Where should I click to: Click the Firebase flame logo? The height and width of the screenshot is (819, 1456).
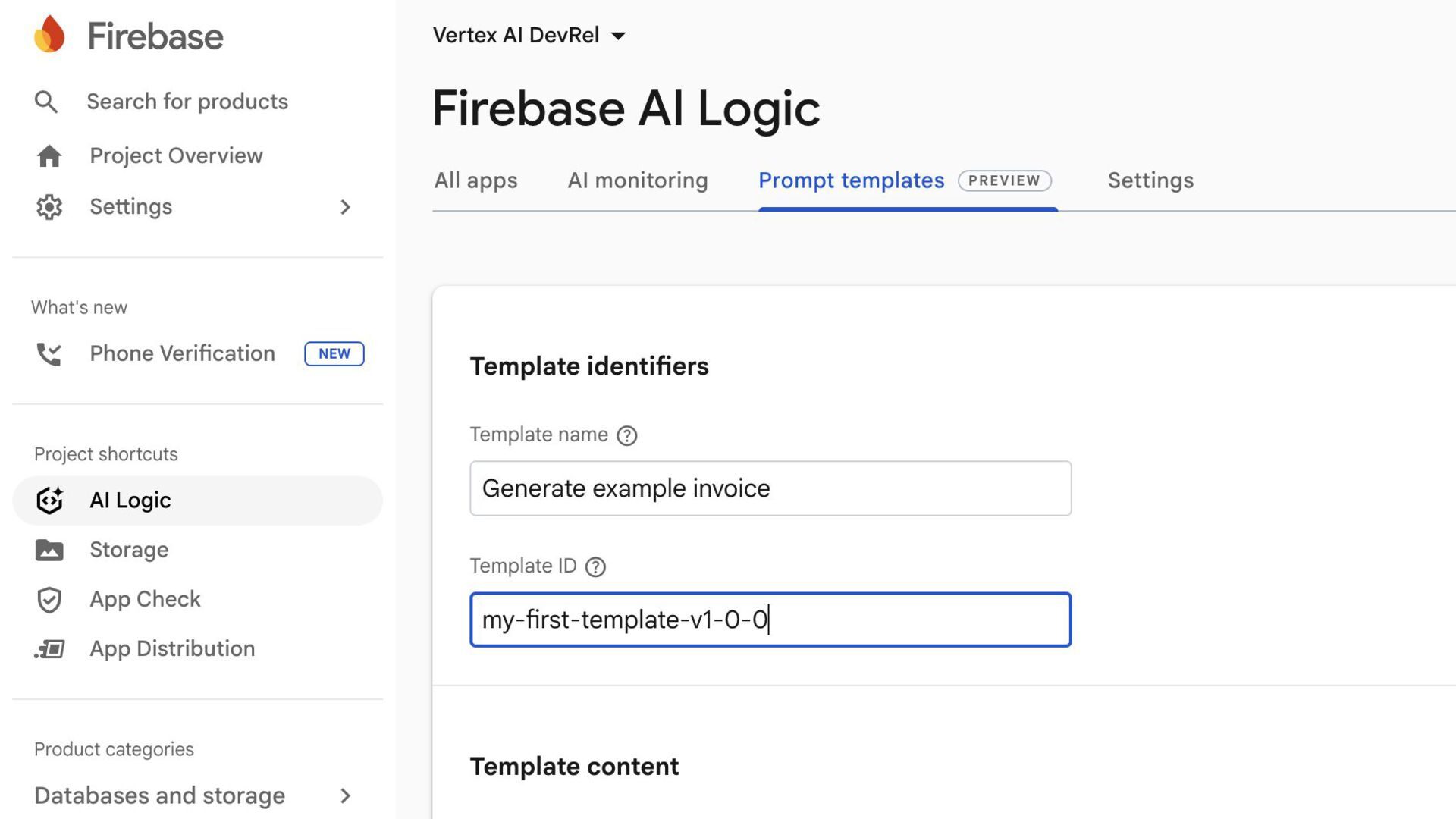50,35
